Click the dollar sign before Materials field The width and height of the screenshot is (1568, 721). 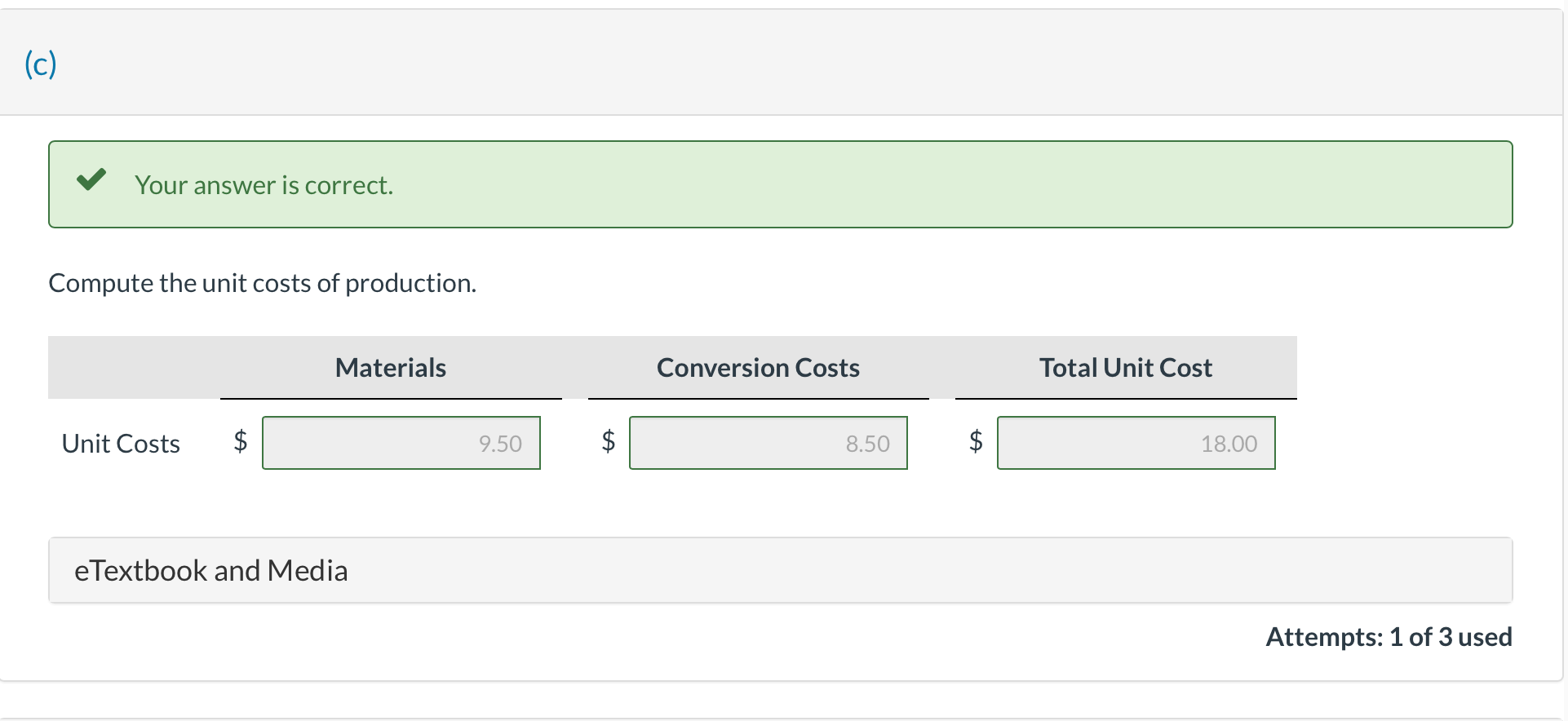241,441
